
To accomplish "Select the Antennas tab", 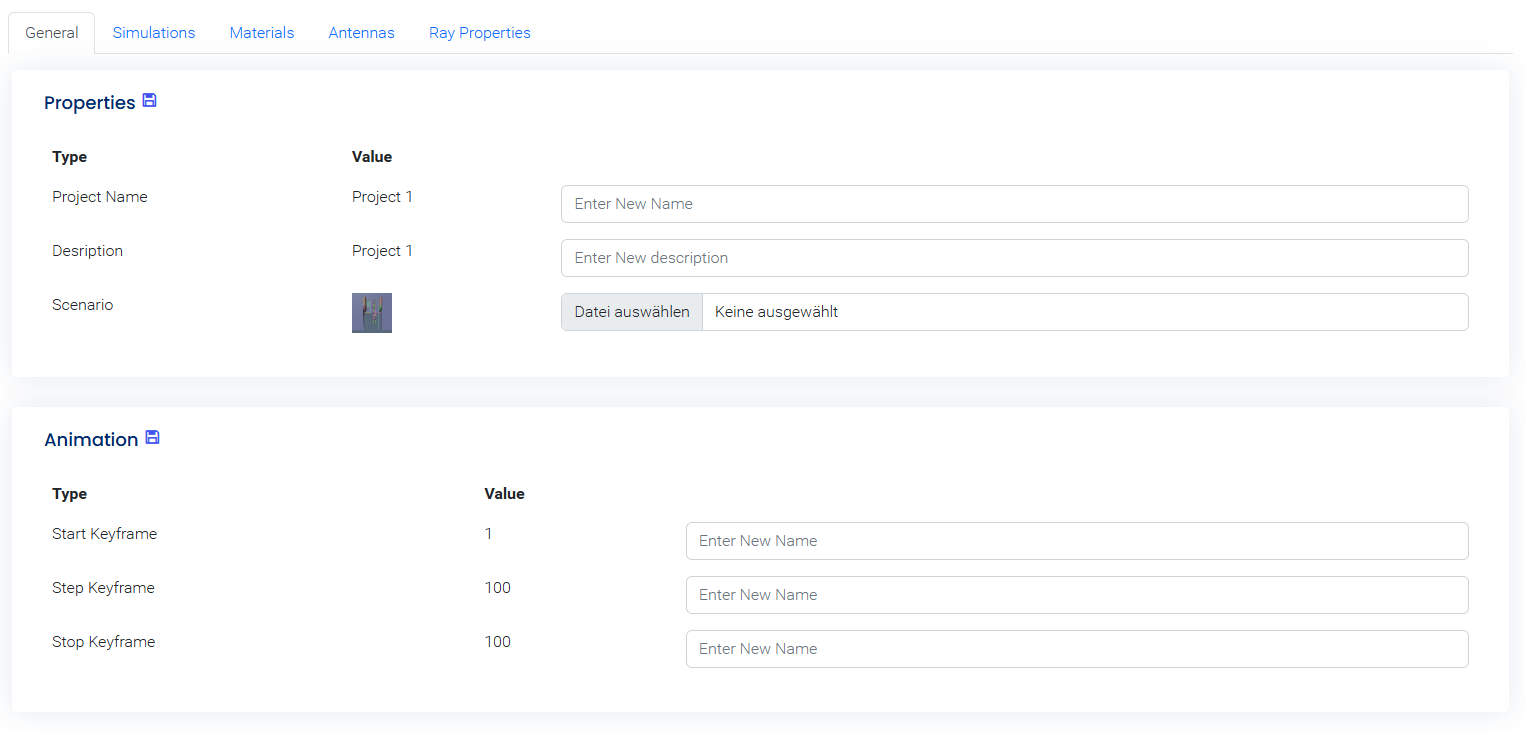I will (361, 33).
